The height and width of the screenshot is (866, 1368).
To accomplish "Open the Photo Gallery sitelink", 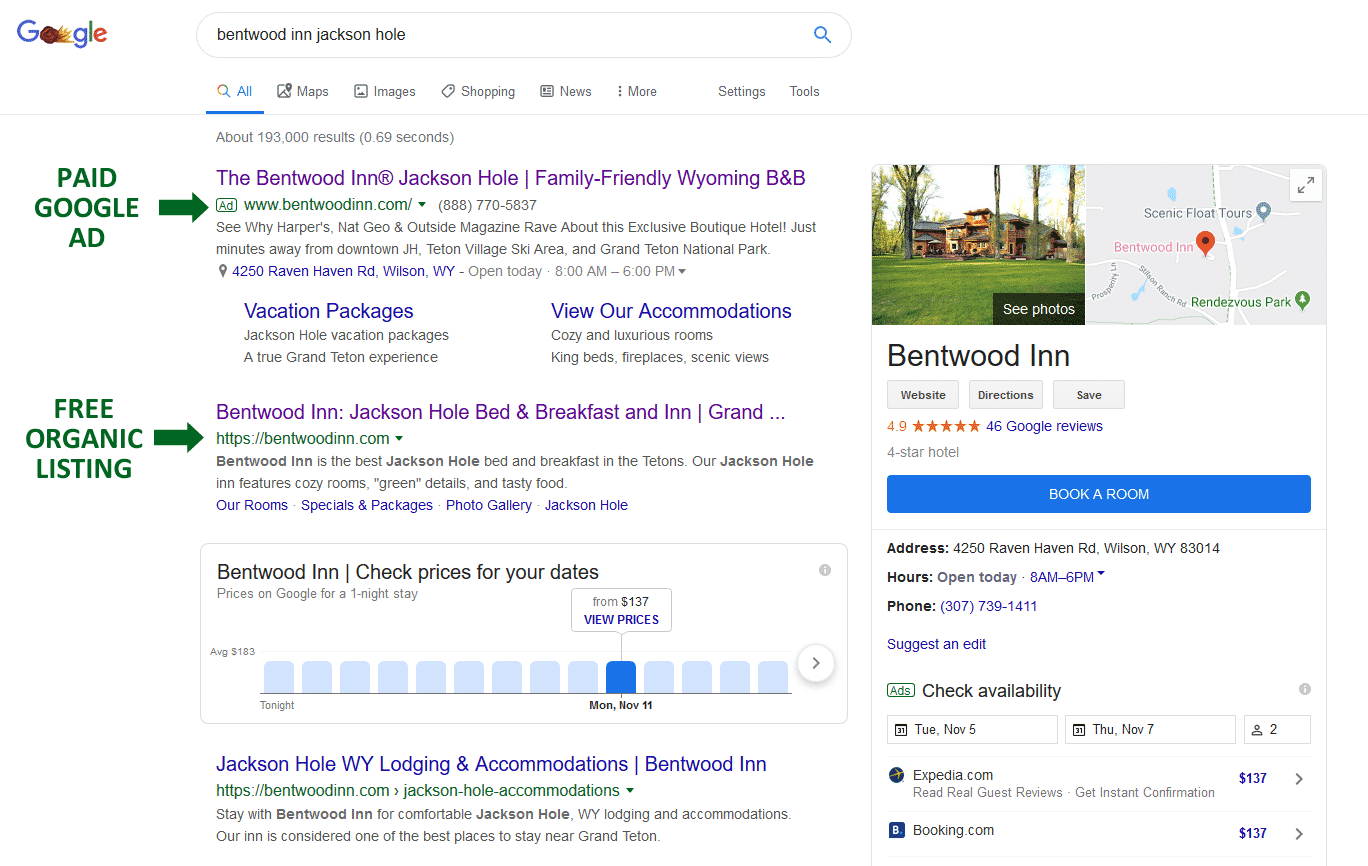I will point(489,505).
